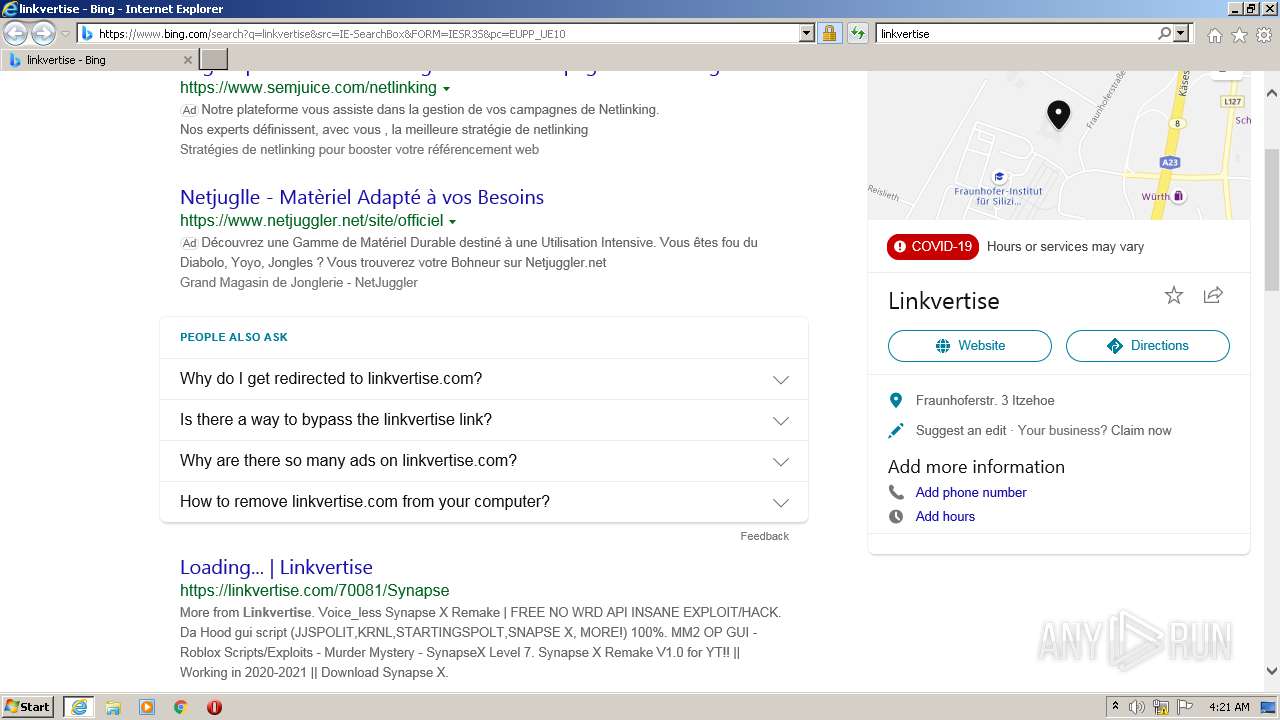The width and height of the screenshot is (1280, 720).
Task: Click the 4:21 AM clock
Action: click(1229, 707)
